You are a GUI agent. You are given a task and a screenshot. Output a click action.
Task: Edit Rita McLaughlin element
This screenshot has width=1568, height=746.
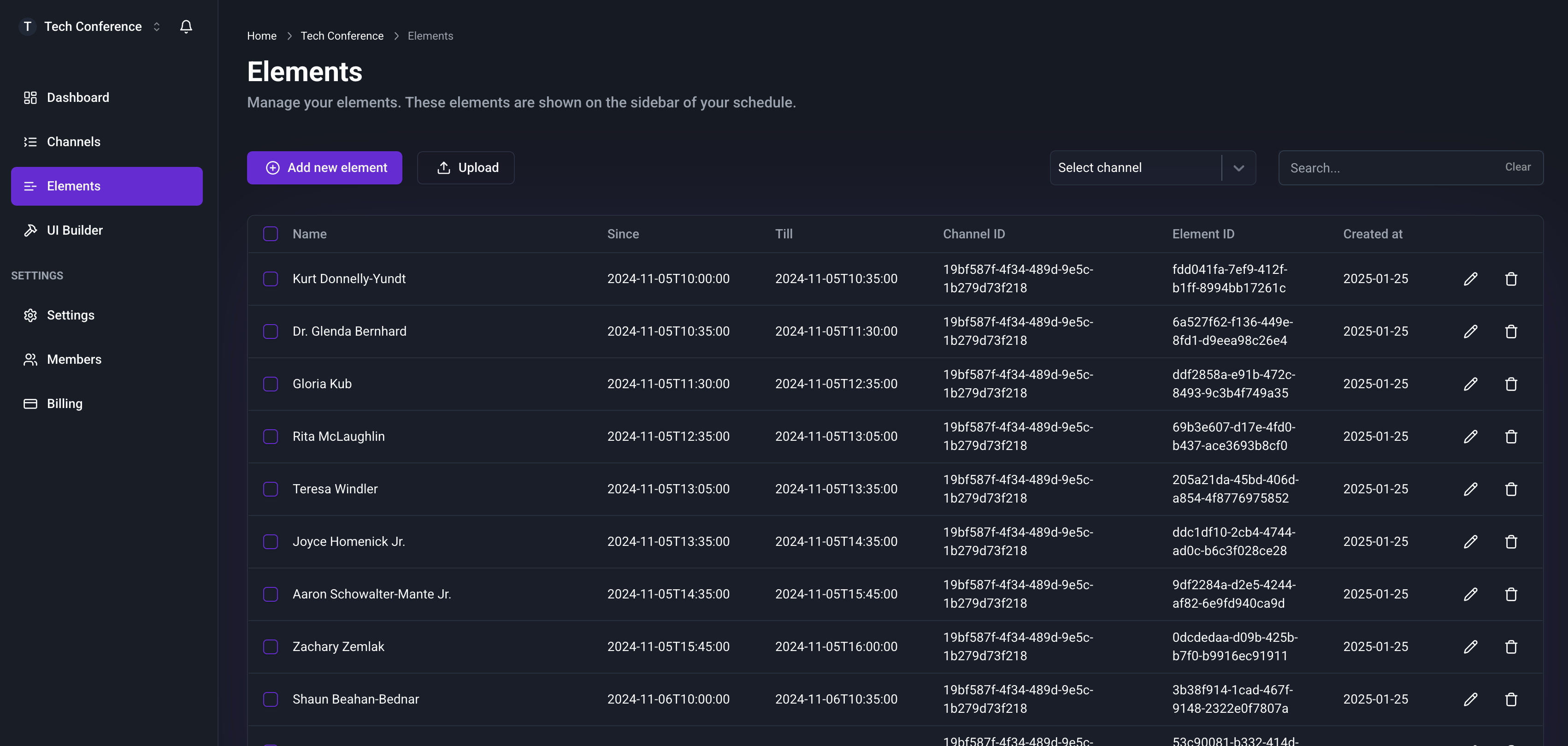point(1470,437)
